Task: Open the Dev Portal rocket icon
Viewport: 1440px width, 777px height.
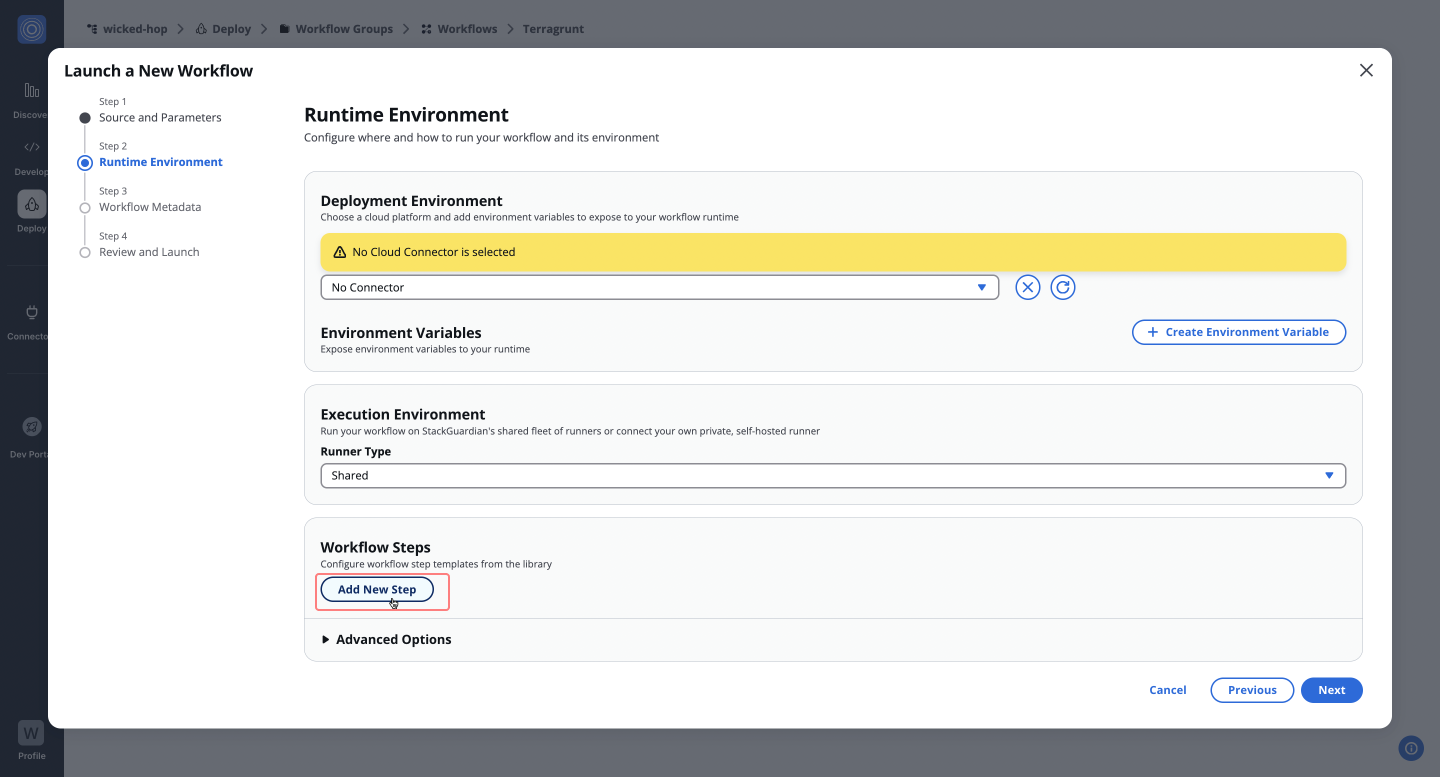Action: tap(31, 427)
